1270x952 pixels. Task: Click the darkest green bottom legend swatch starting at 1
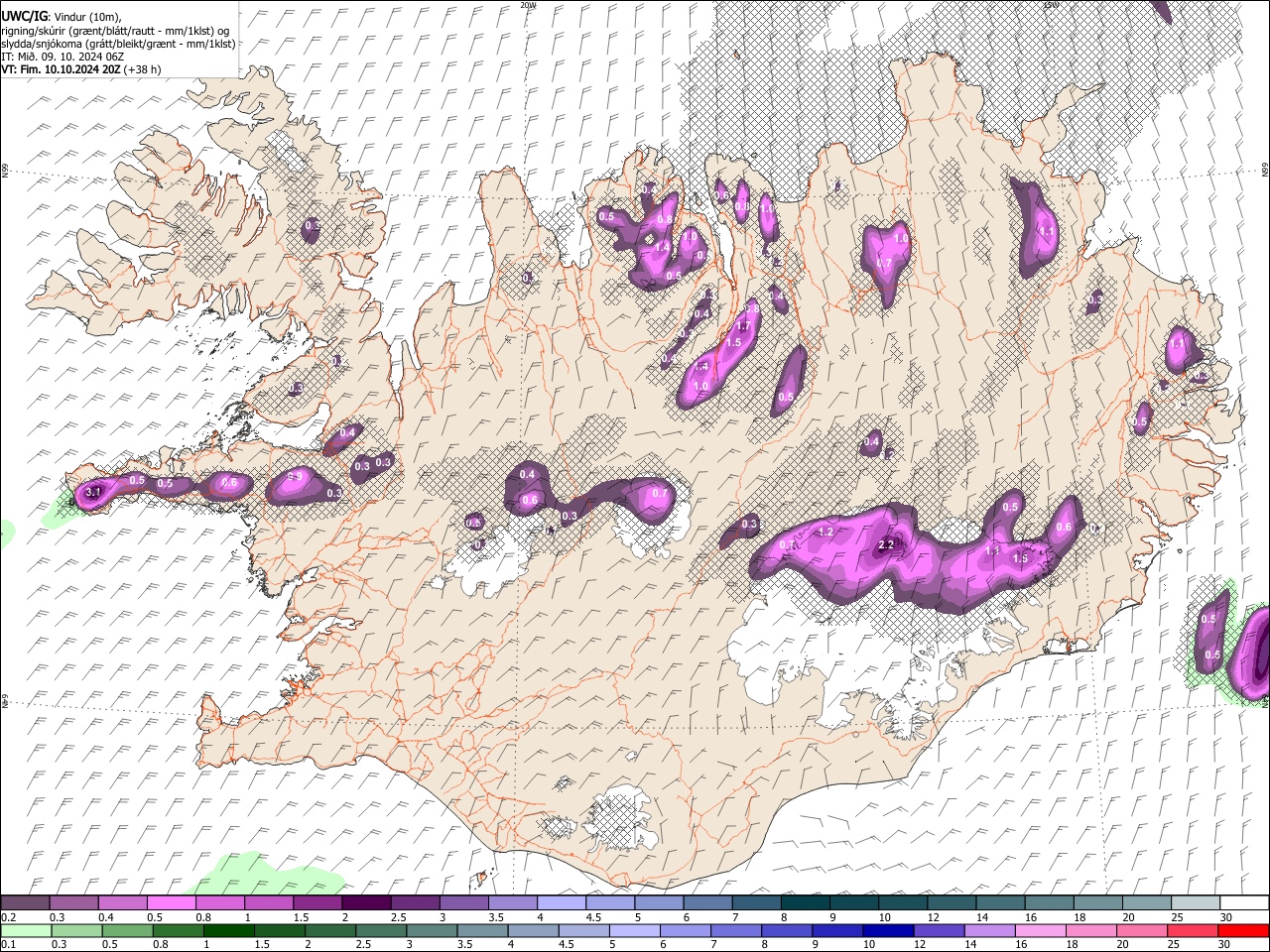(x=231, y=930)
